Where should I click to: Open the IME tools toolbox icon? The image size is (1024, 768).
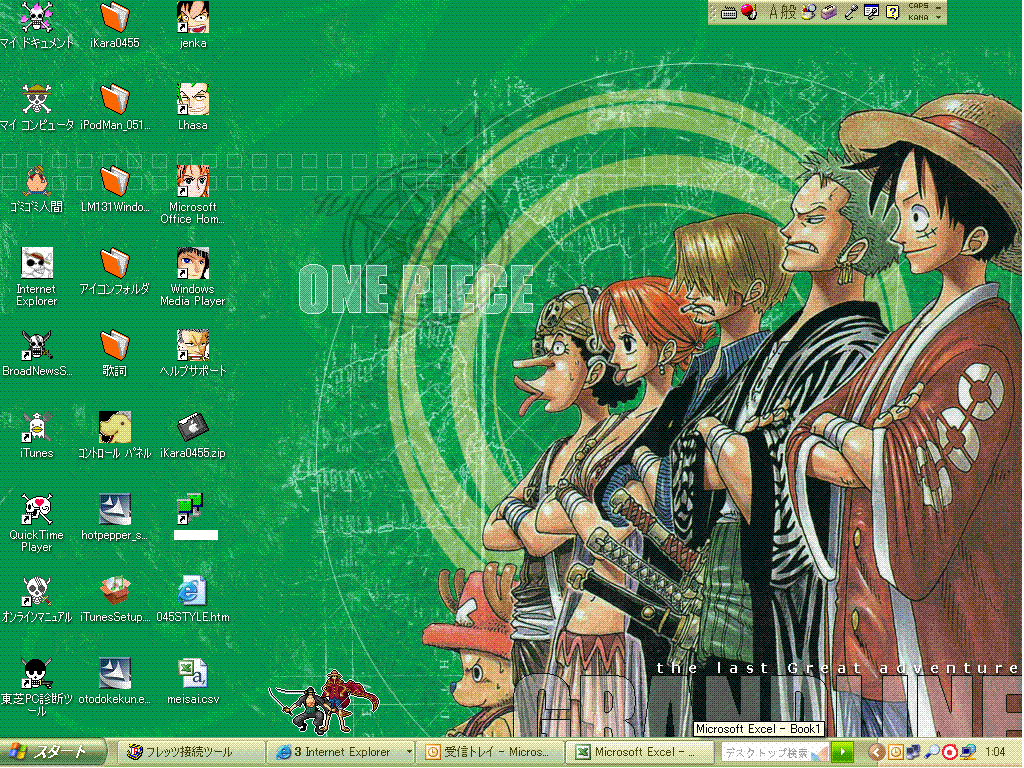pos(829,12)
